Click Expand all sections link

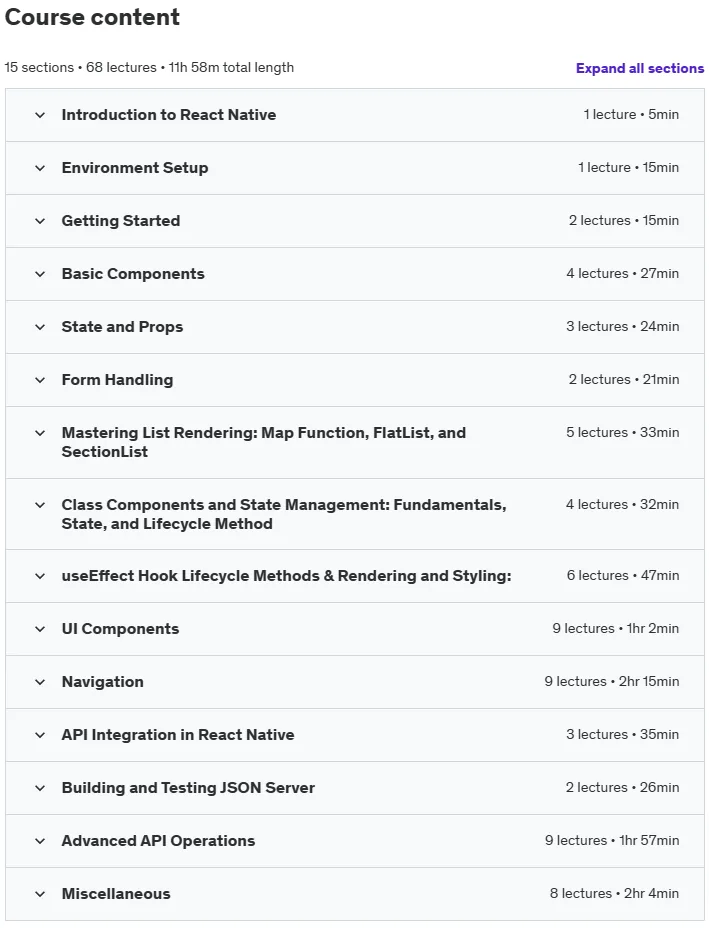click(x=640, y=69)
